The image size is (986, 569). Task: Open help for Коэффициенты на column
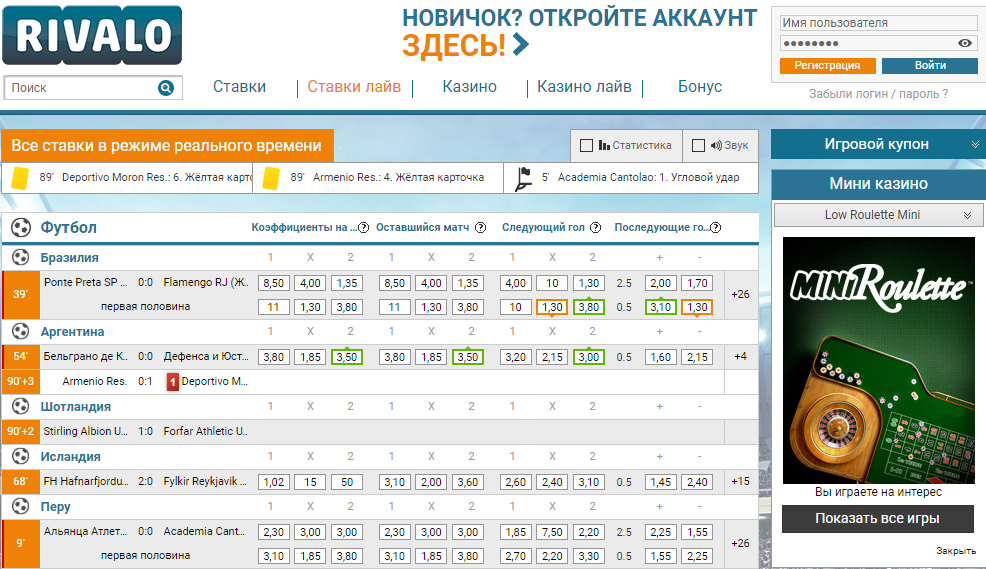(x=363, y=228)
